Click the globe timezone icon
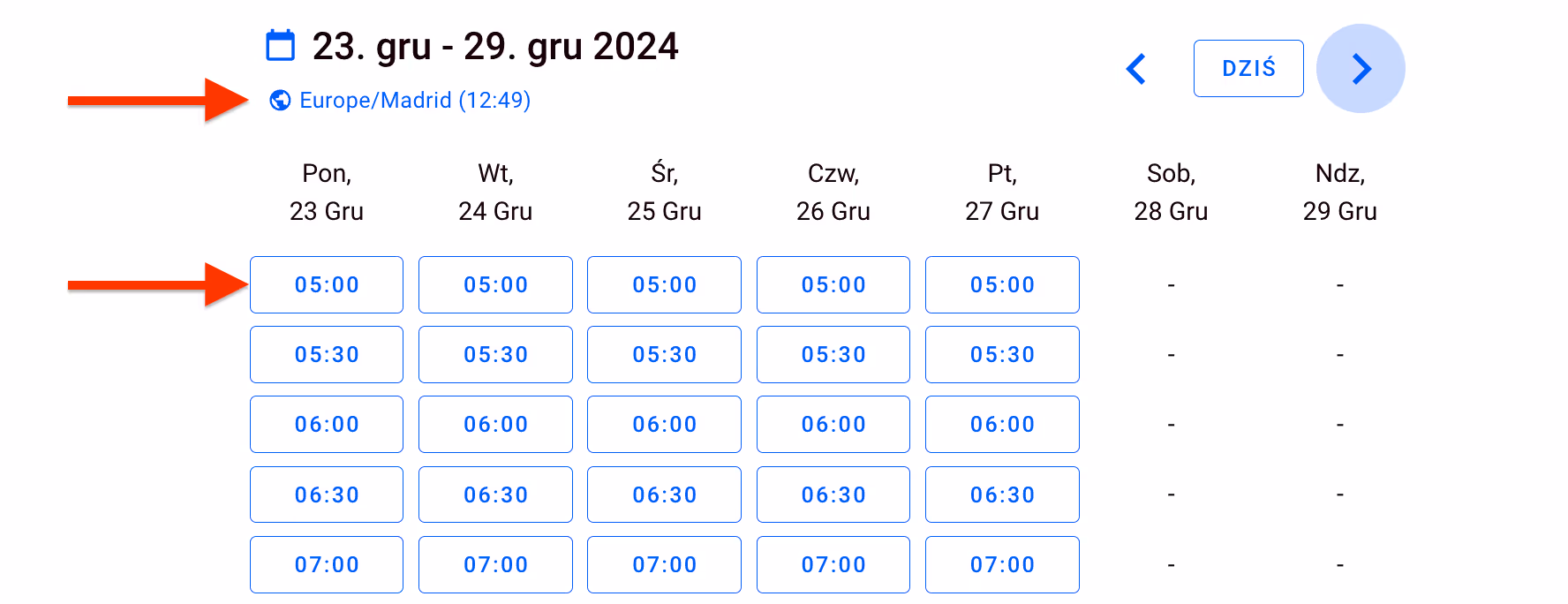Image resolution: width=1568 pixels, height=604 pixels. point(280,101)
